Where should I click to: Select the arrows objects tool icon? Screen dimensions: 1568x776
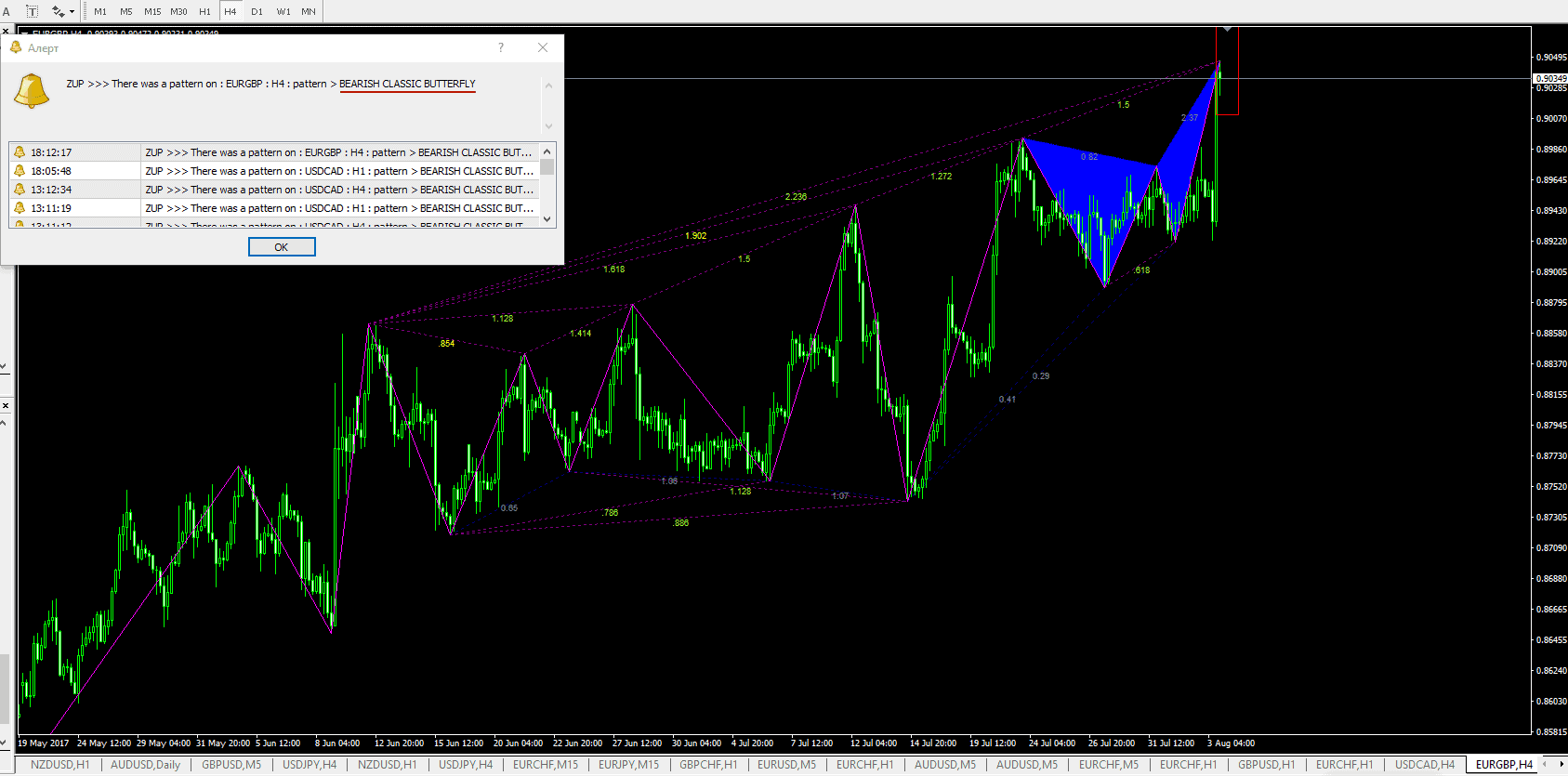coord(58,11)
